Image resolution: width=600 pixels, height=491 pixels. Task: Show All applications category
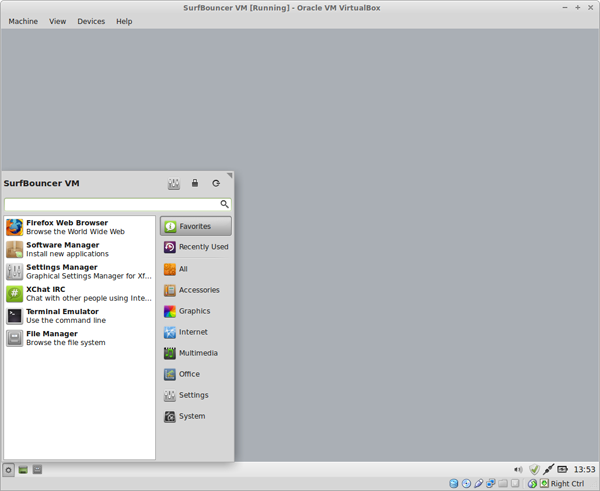pyautogui.click(x=196, y=269)
